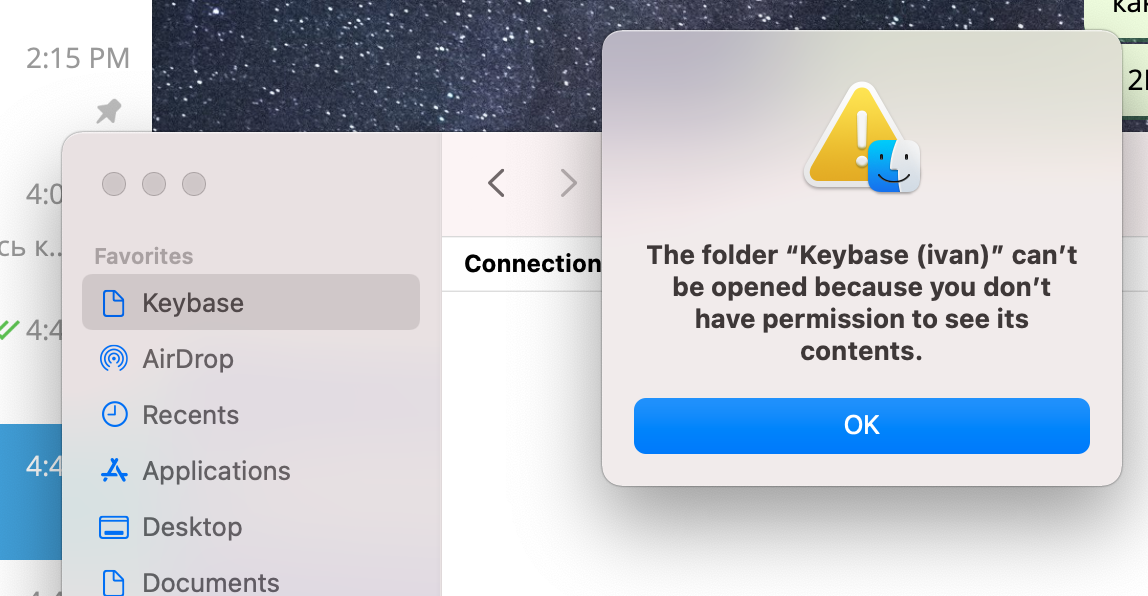Viewport: 1148px width, 596px height.
Task: Click the yellow minimize button on the Finder window
Action: [154, 184]
